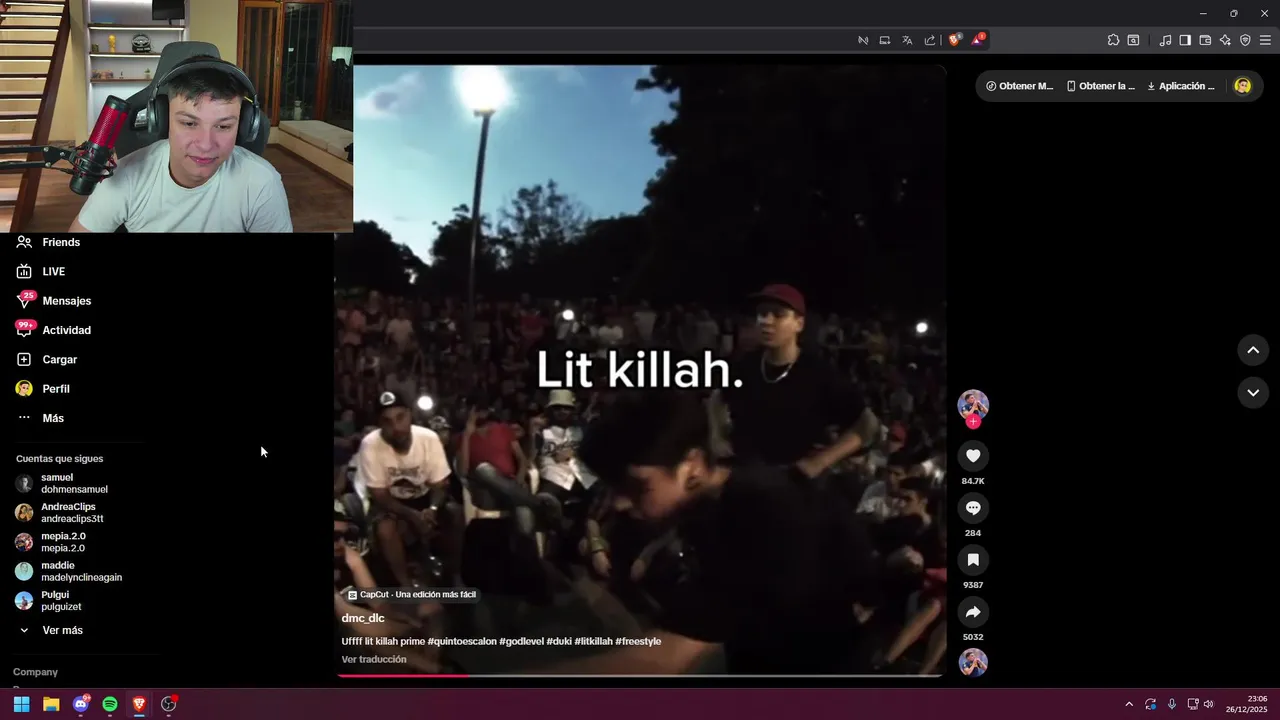The image size is (1280, 720).
Task: Open Leo AI sparkle icon
Action: 1225,40
